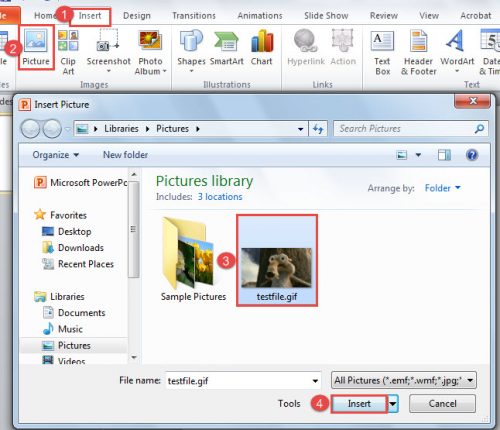Open Music library in navigation pane
This screenshot has height=430, width=500.
pos(63,329)
